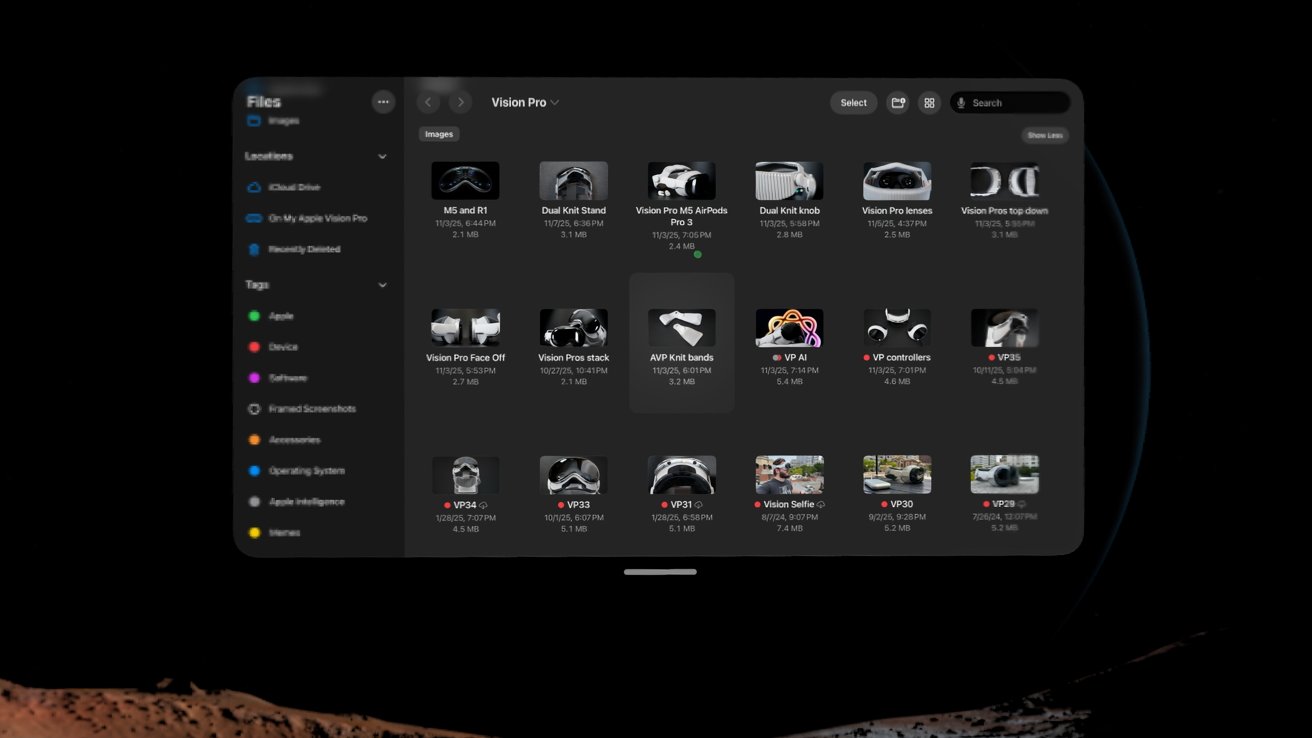Screen dimensions: 1312x738
Task: Open the Vision Pro folder title dropdown
Action: (525, 102)
